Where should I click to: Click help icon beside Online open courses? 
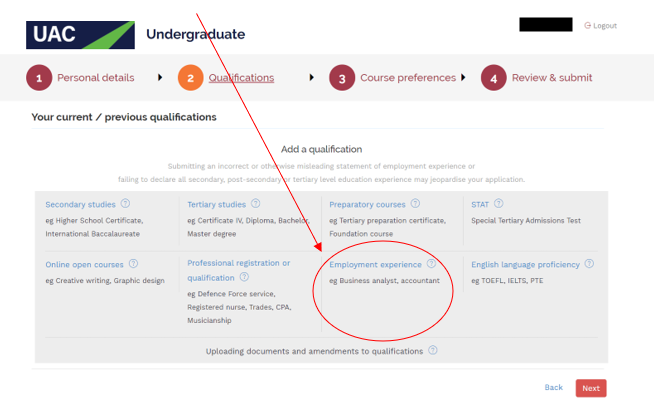(x=133, y=264)
